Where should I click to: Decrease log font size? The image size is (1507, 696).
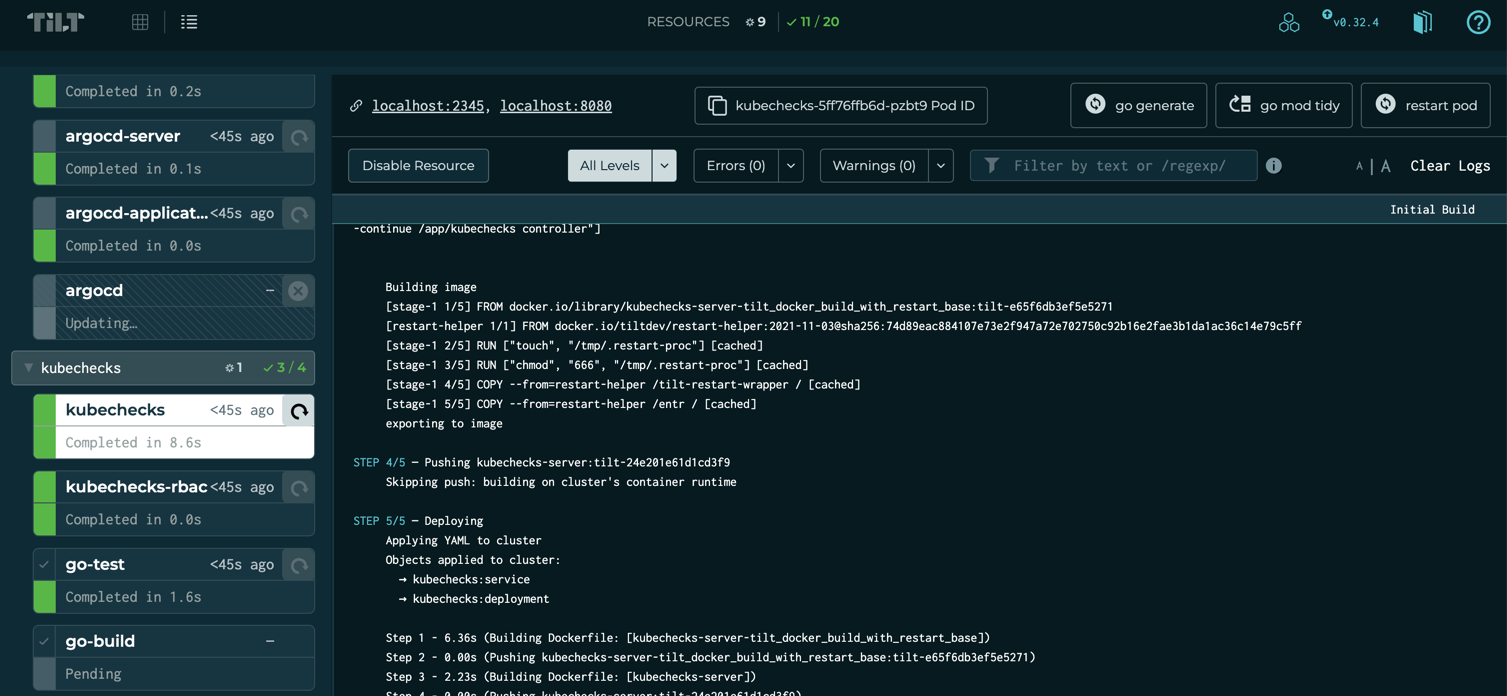1359,166
